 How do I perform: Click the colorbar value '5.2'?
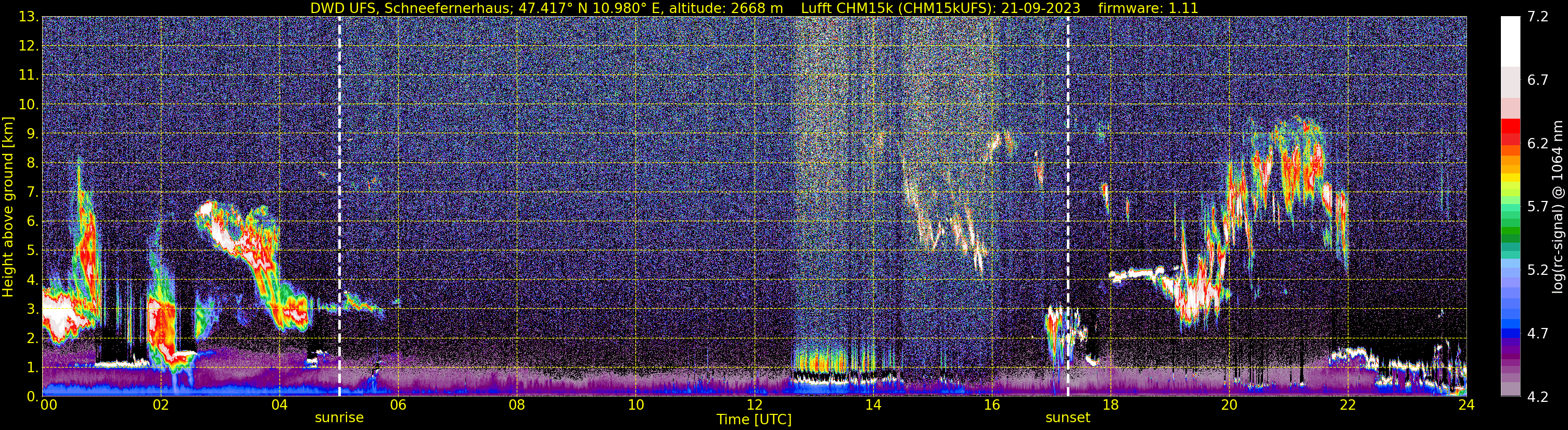pyautogui.click(x=1538, y=270)
